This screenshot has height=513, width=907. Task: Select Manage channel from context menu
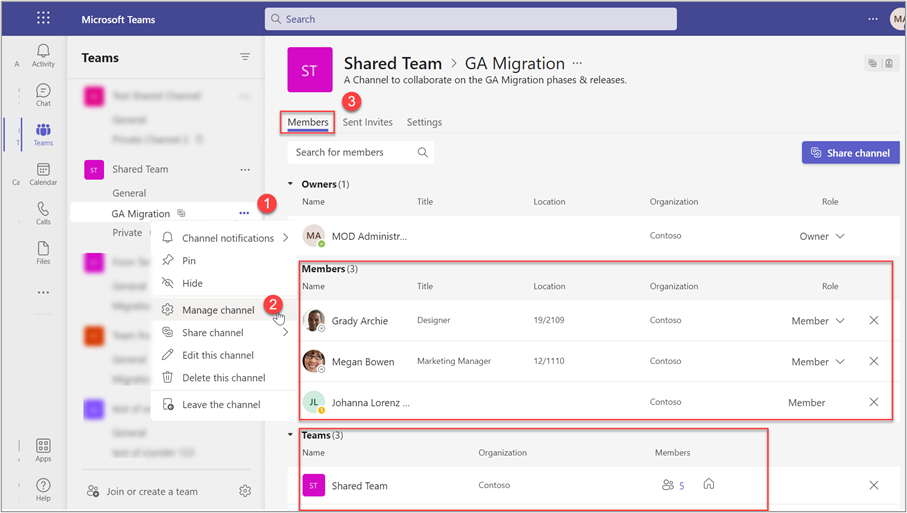click(218, 310)
